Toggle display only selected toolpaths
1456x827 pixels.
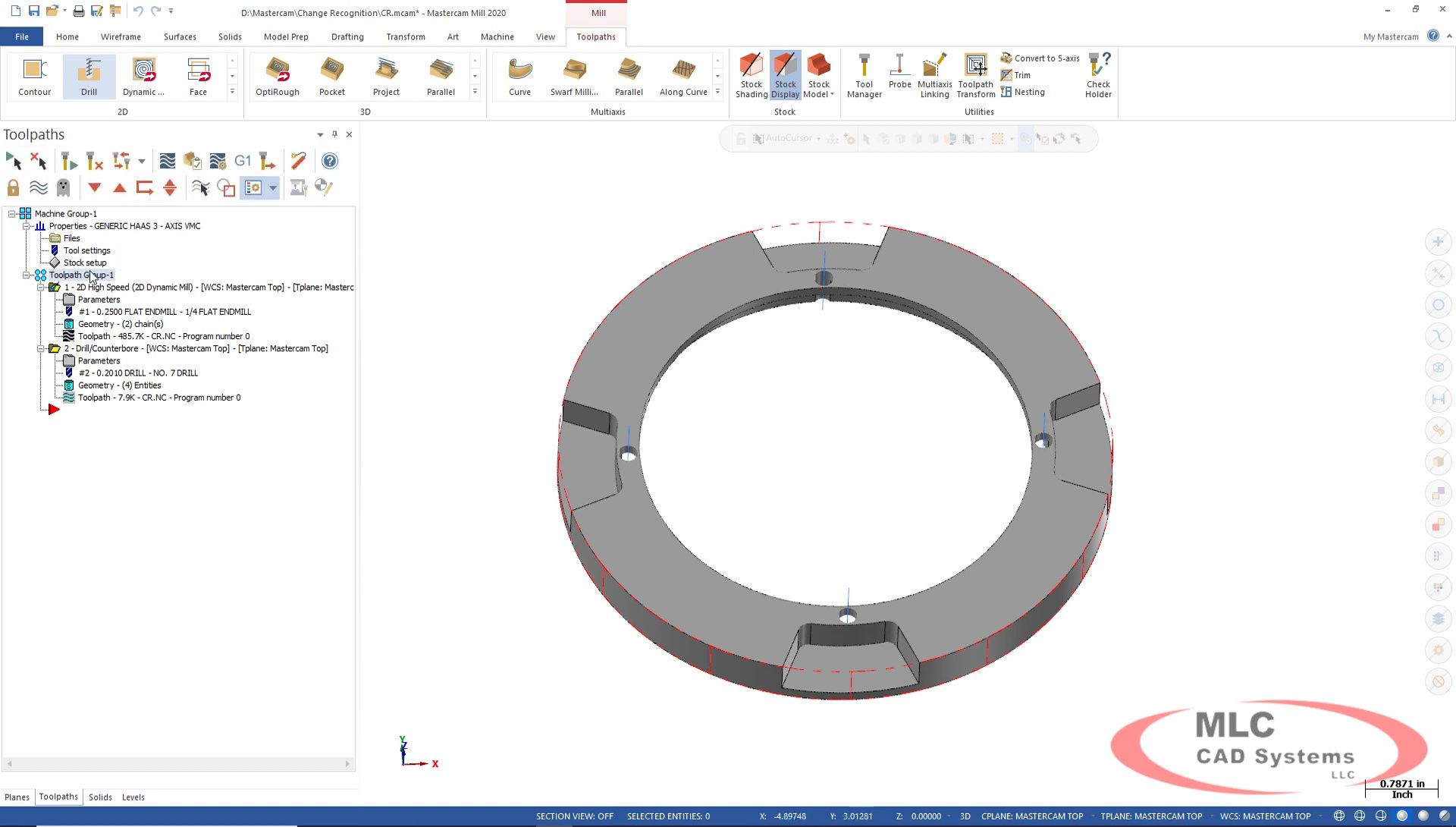point(200,187)
